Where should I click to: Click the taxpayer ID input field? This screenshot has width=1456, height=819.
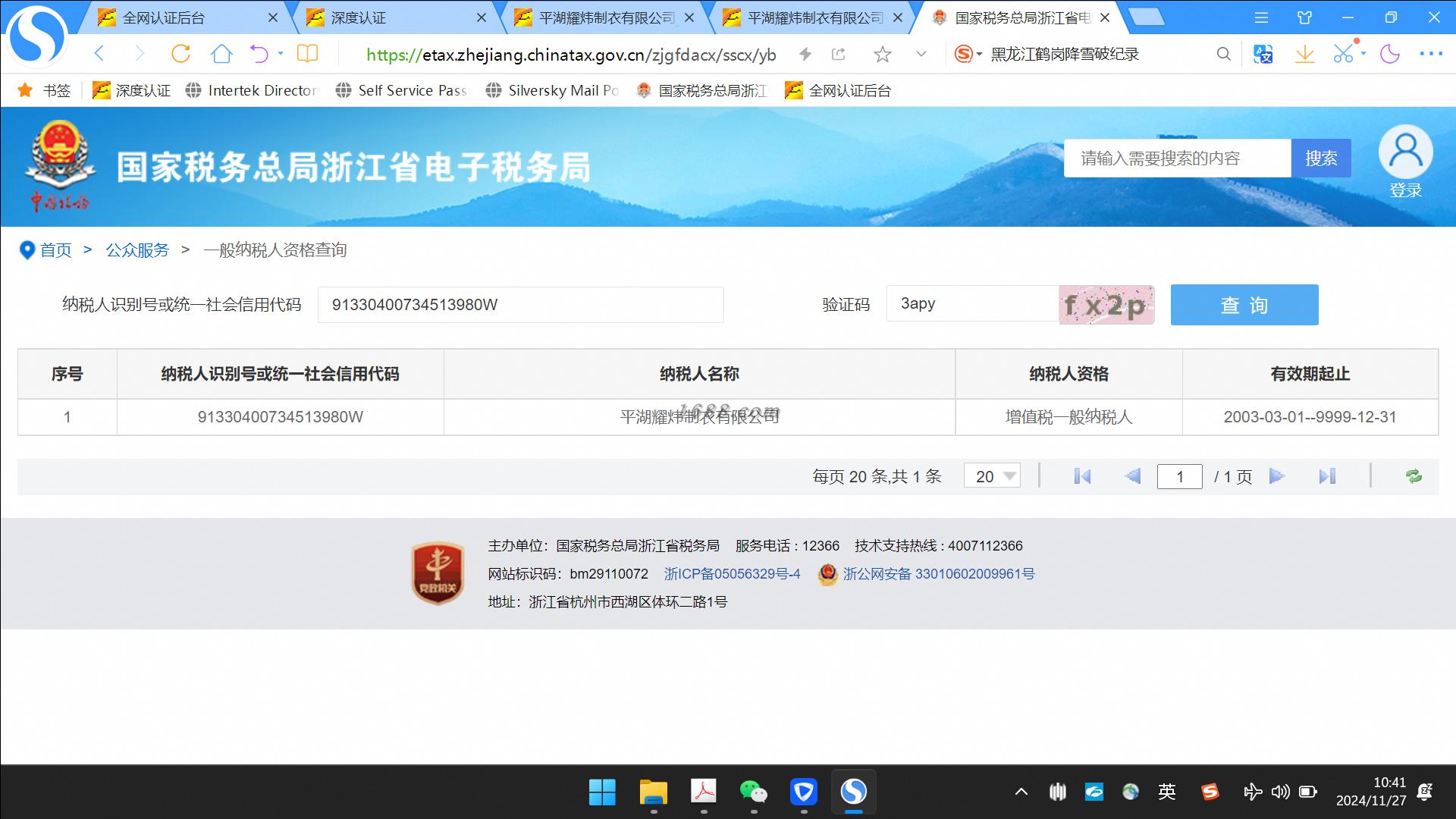point(520,305)
